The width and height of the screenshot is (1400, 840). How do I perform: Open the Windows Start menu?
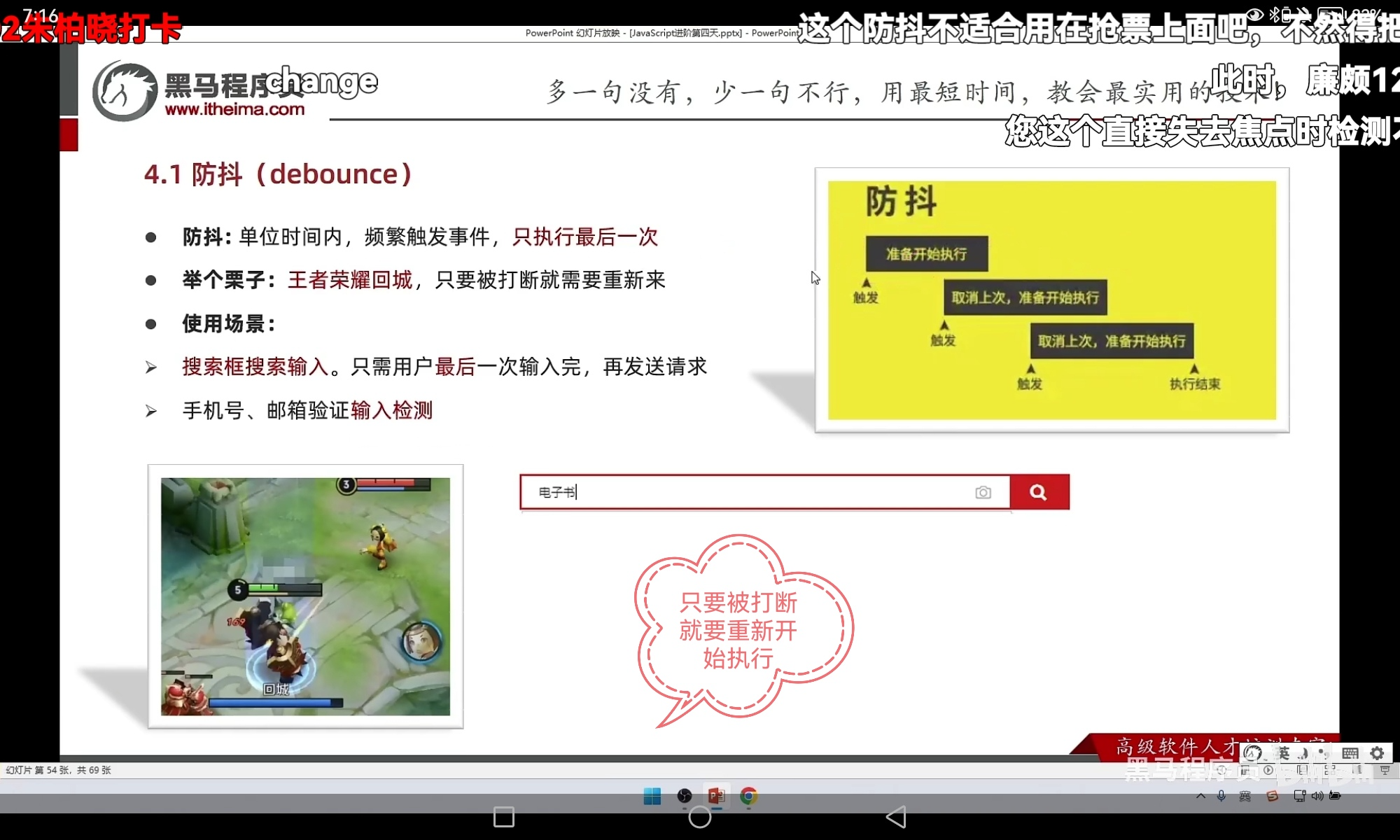pos(652,797)
